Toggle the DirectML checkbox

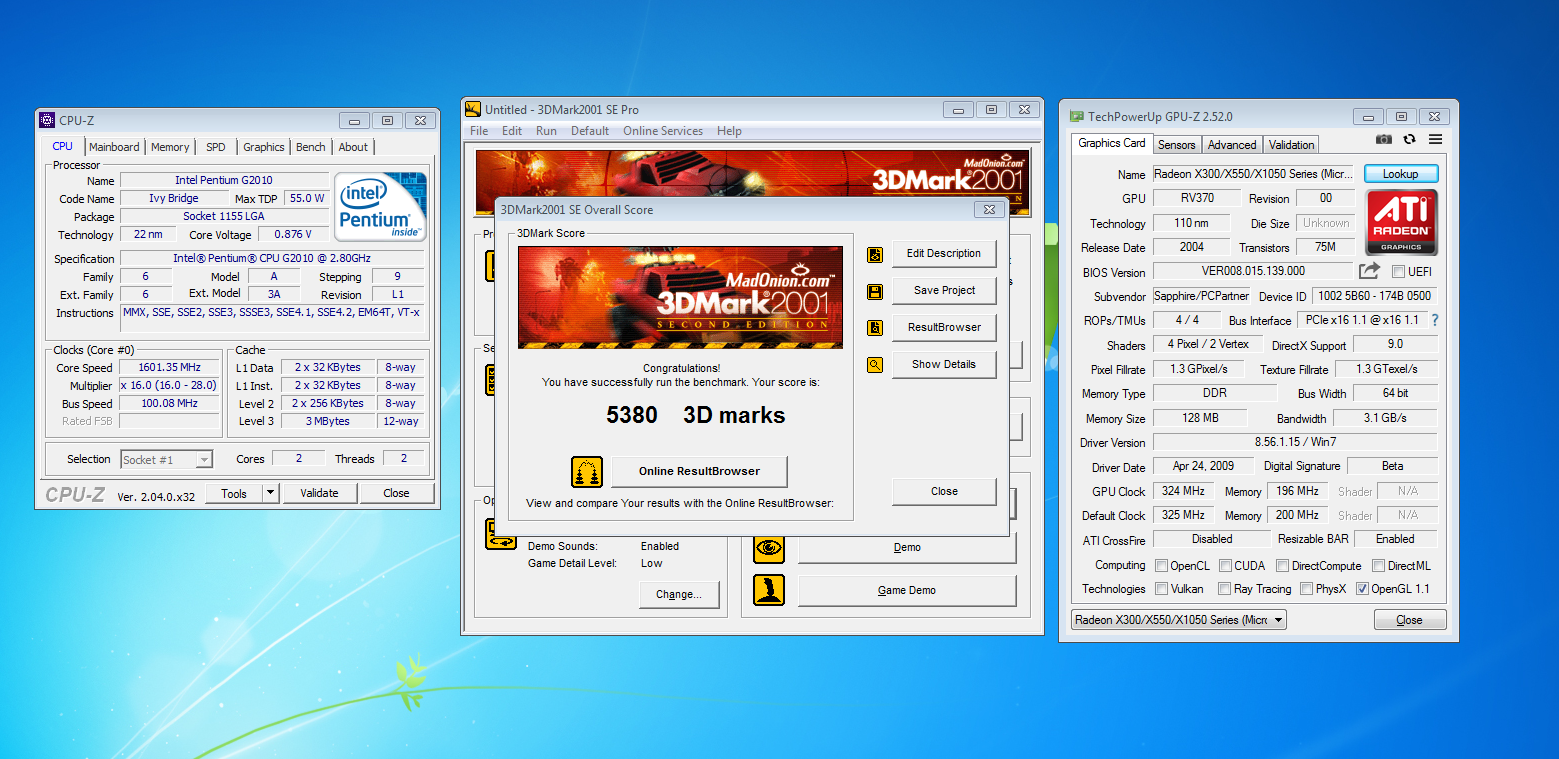tap(1379, 566)
